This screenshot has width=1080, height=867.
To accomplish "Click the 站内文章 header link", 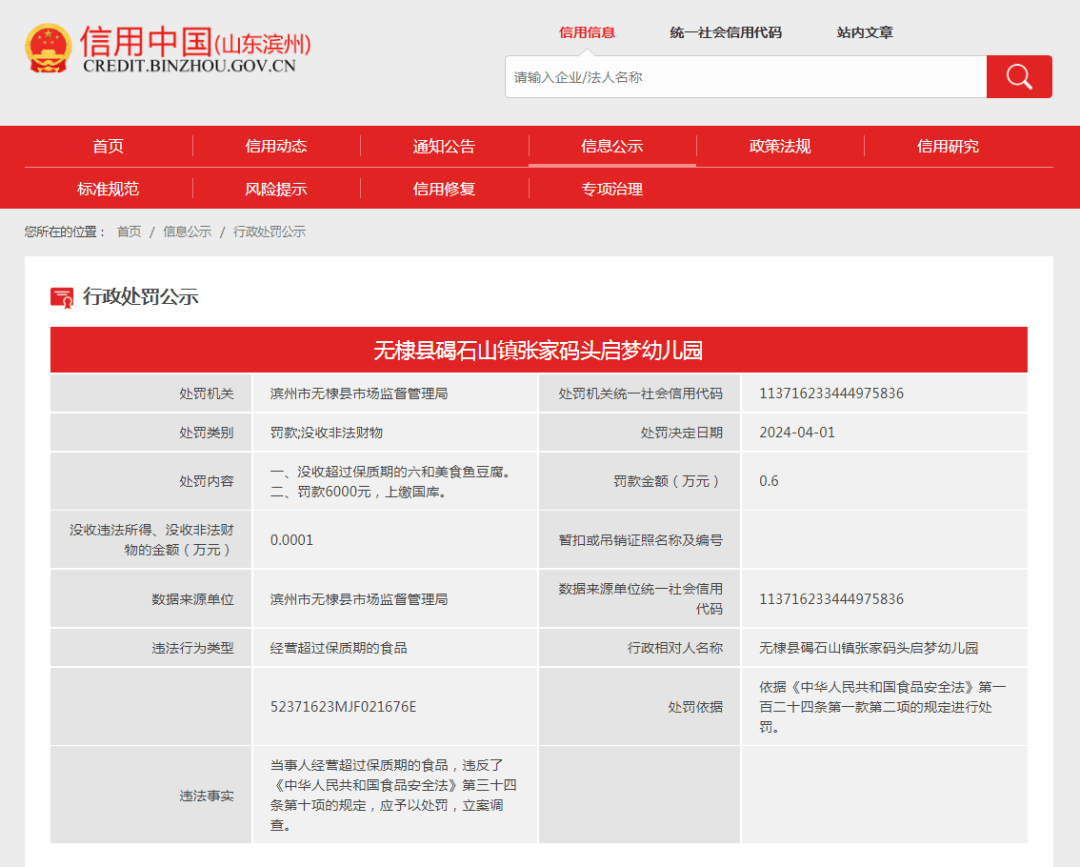I will 866,33.
